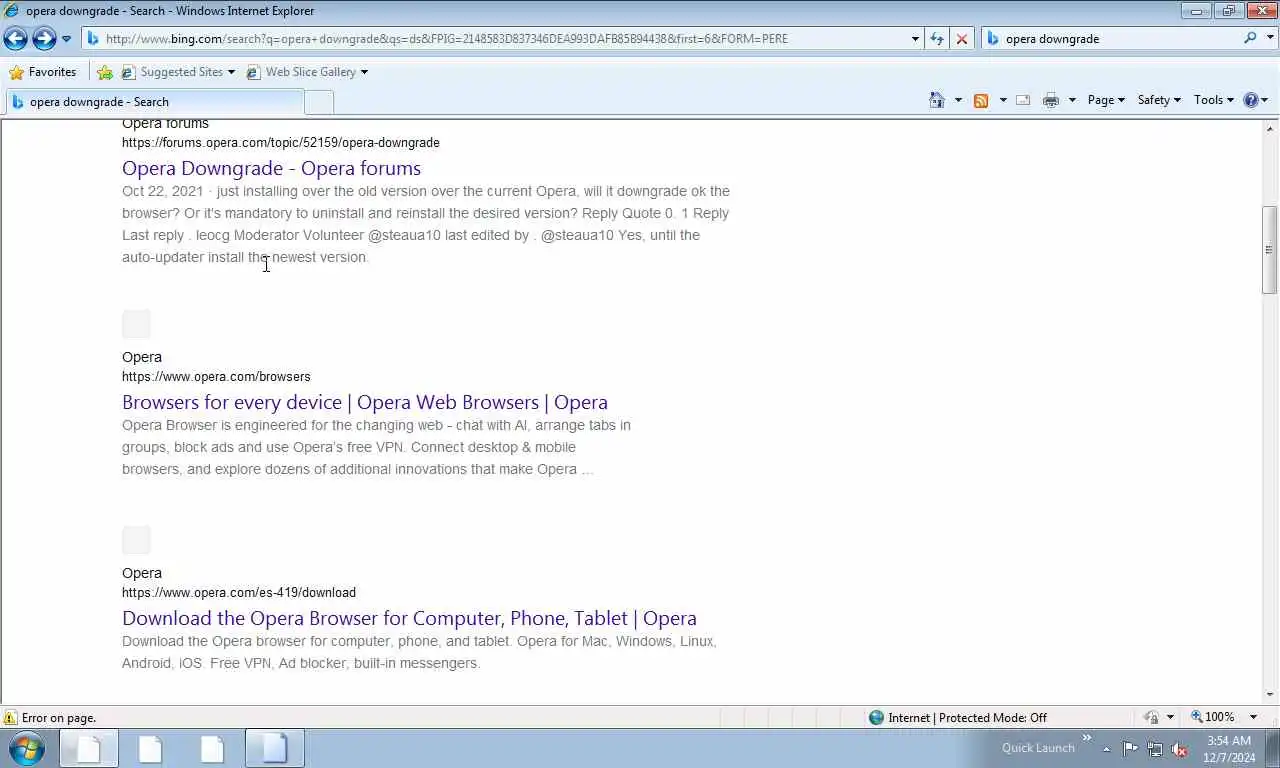Open 'Download the Opera Browser for Computer' result
The width and height of the screenshot is (1280, 768).
coord(409,618)
